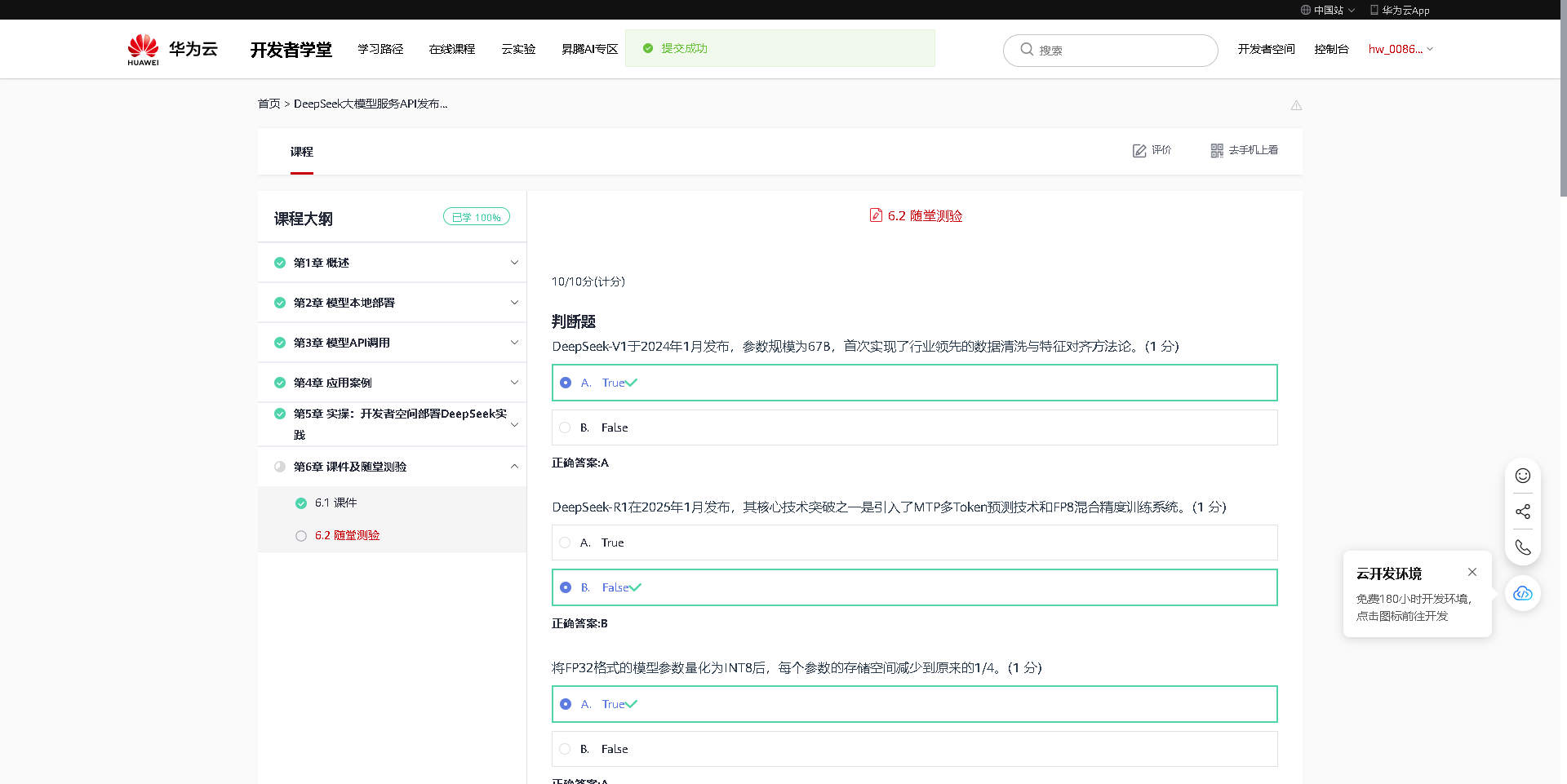Click the share icon in floating bar
The image size is (1567, 784).
[1523, 512]
